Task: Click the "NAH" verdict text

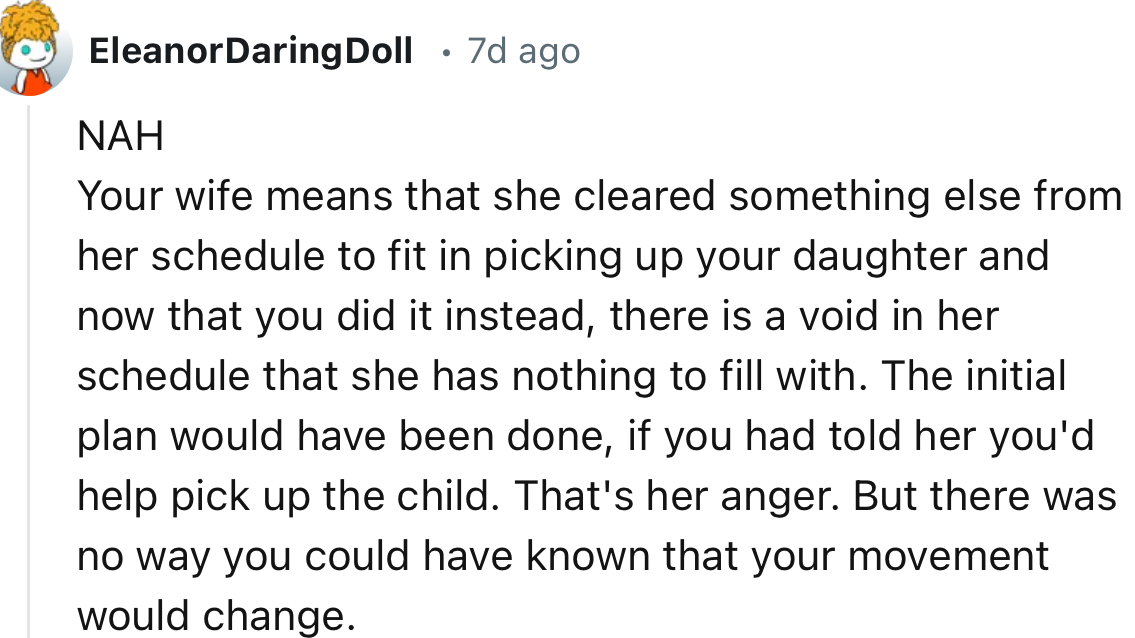Action: click(120, 138)
